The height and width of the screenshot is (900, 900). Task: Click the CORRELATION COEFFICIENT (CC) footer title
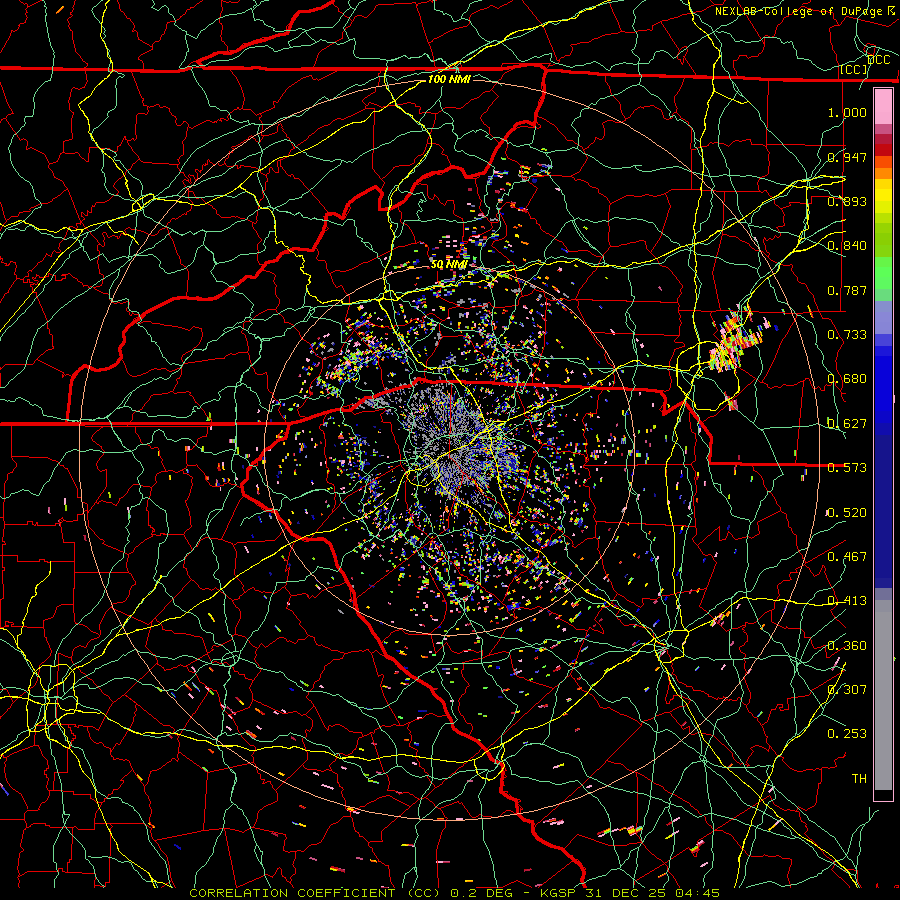tap(314, 893)
